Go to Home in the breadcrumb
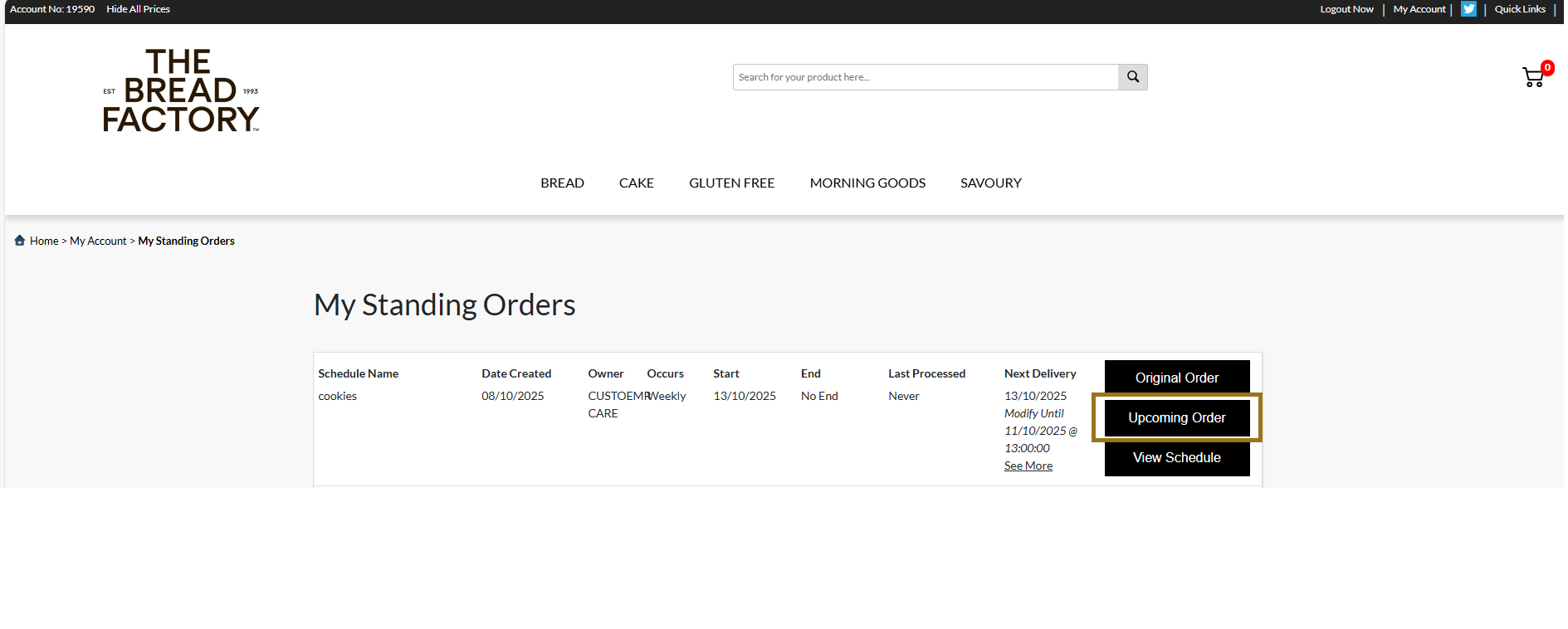This screenshot has height=629, width=1568. point(44,241)
